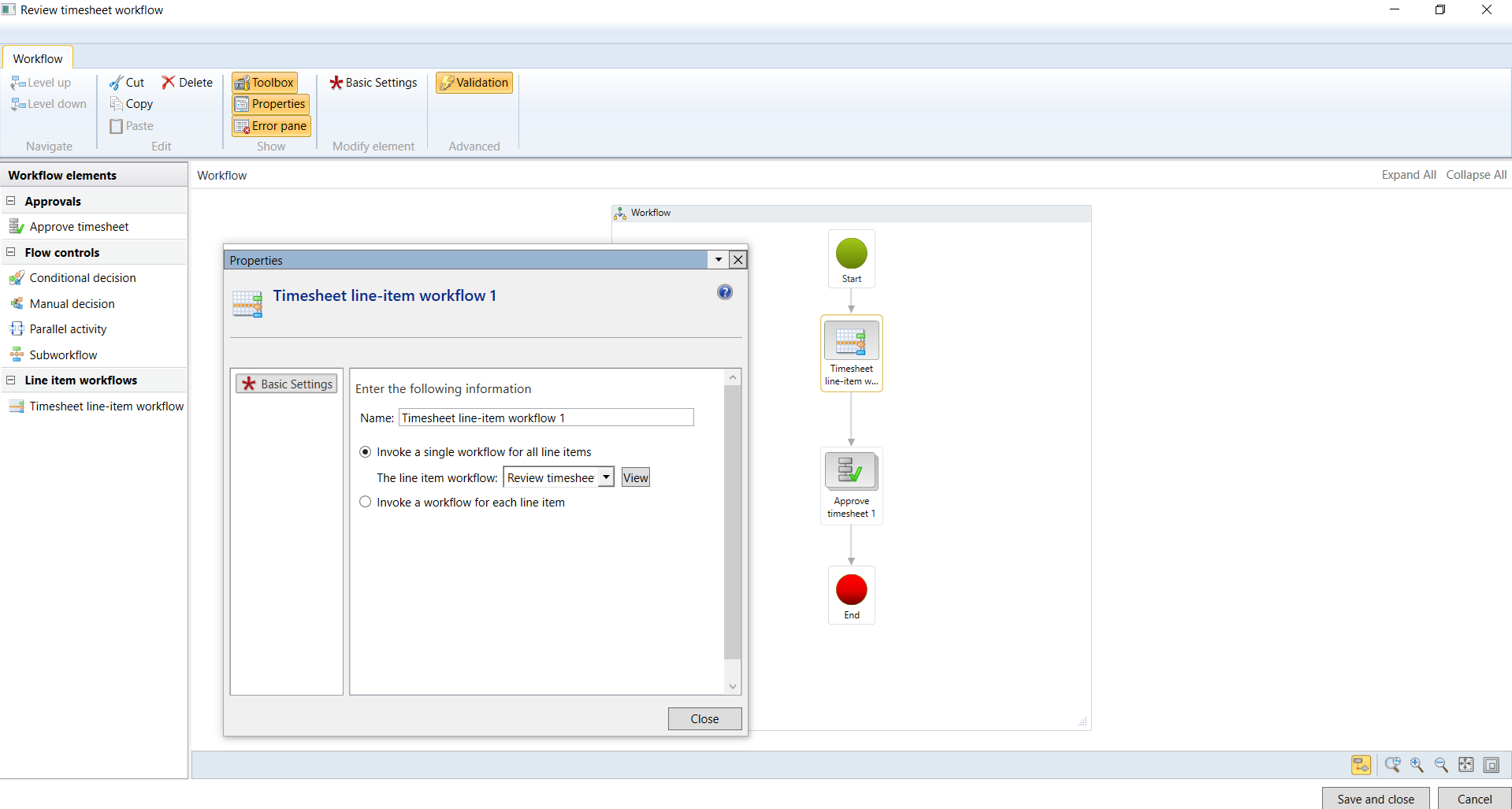Image resolution: width=1512 pixels, height=809 pixels.
Task: Select 'Invoke a workflow for each line item'
Action: (x=365, y=502)
